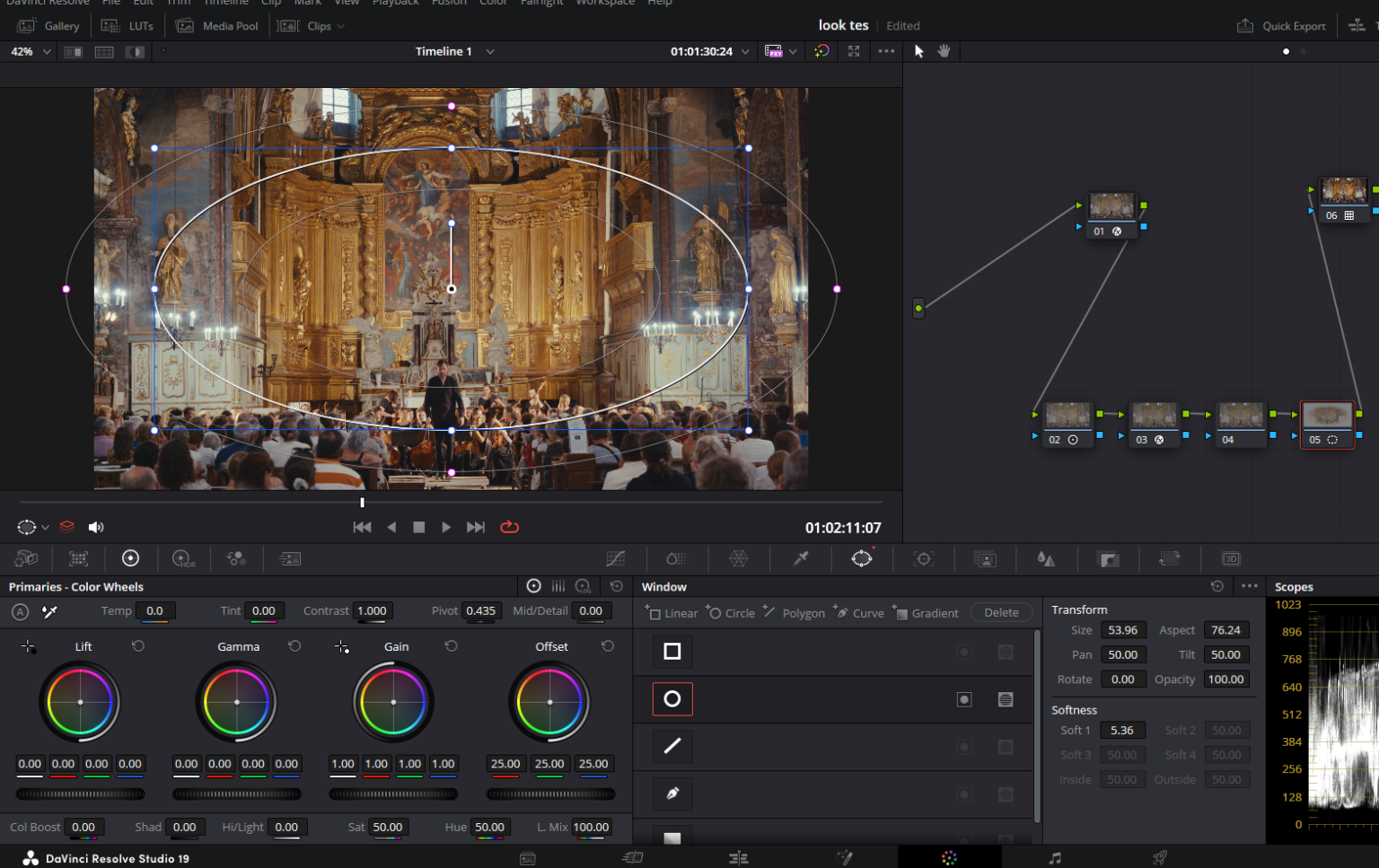Image resolution: width=1379 pixels, height=868 pixels.
Task: Switch to the Color page
Action: pos(949,858)
